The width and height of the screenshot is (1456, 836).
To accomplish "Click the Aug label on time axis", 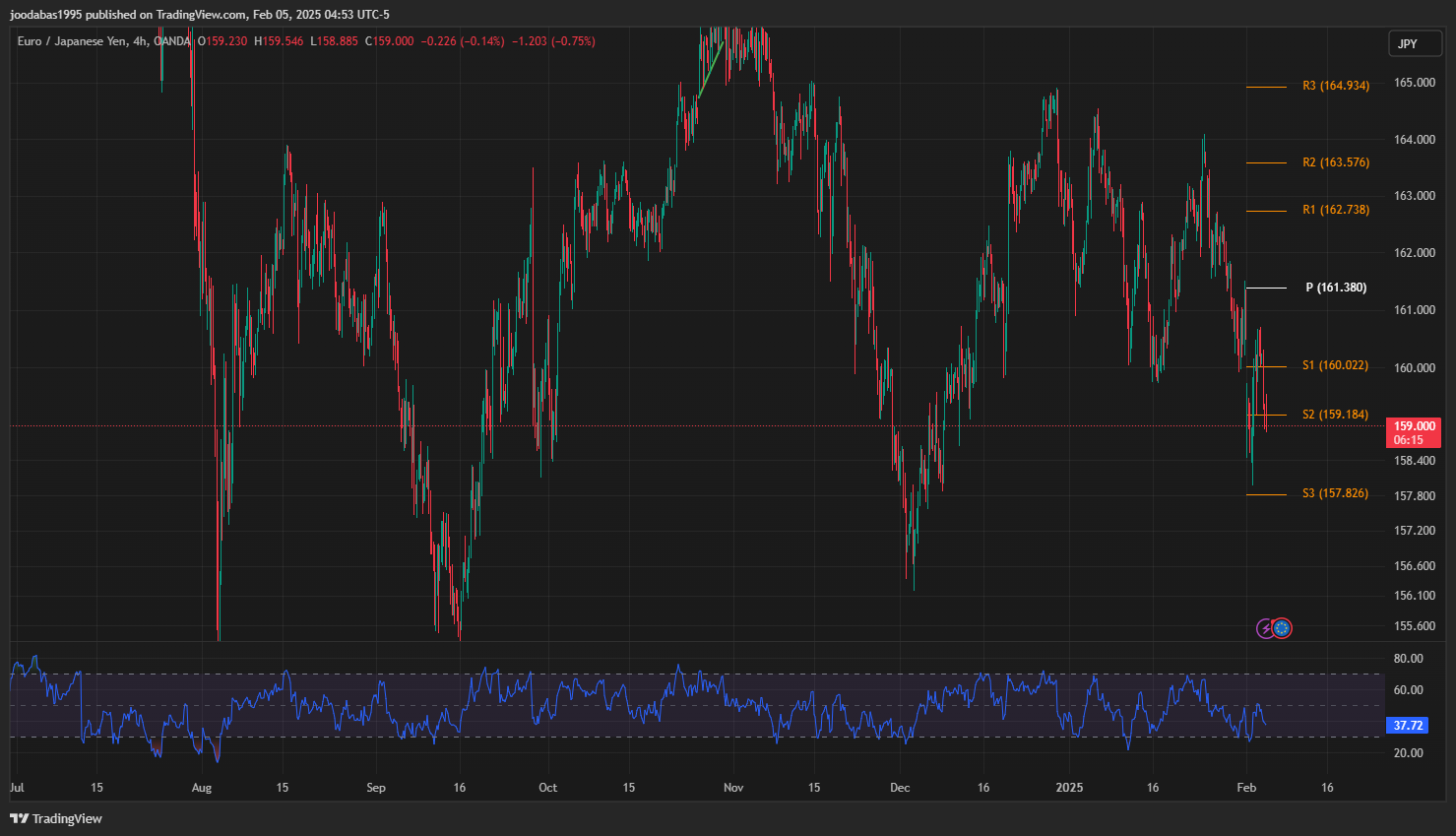I will tap(201, 788).
